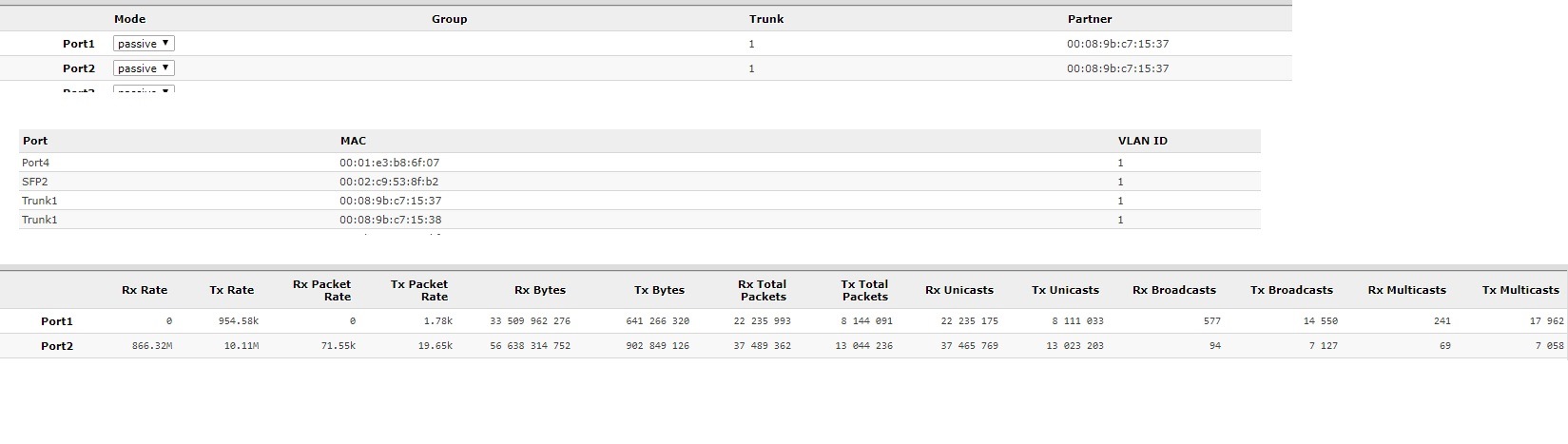Select Port1 Rx Unicasts 22 235 175
1568x444 pixels.
click(x=969, y=321)
